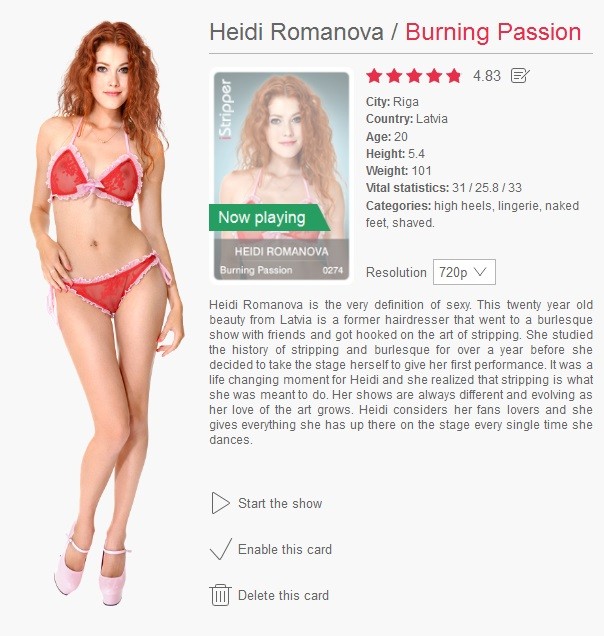Click the Delete this card label
Viewport: 604px width, 636px height.
point(283,595)
